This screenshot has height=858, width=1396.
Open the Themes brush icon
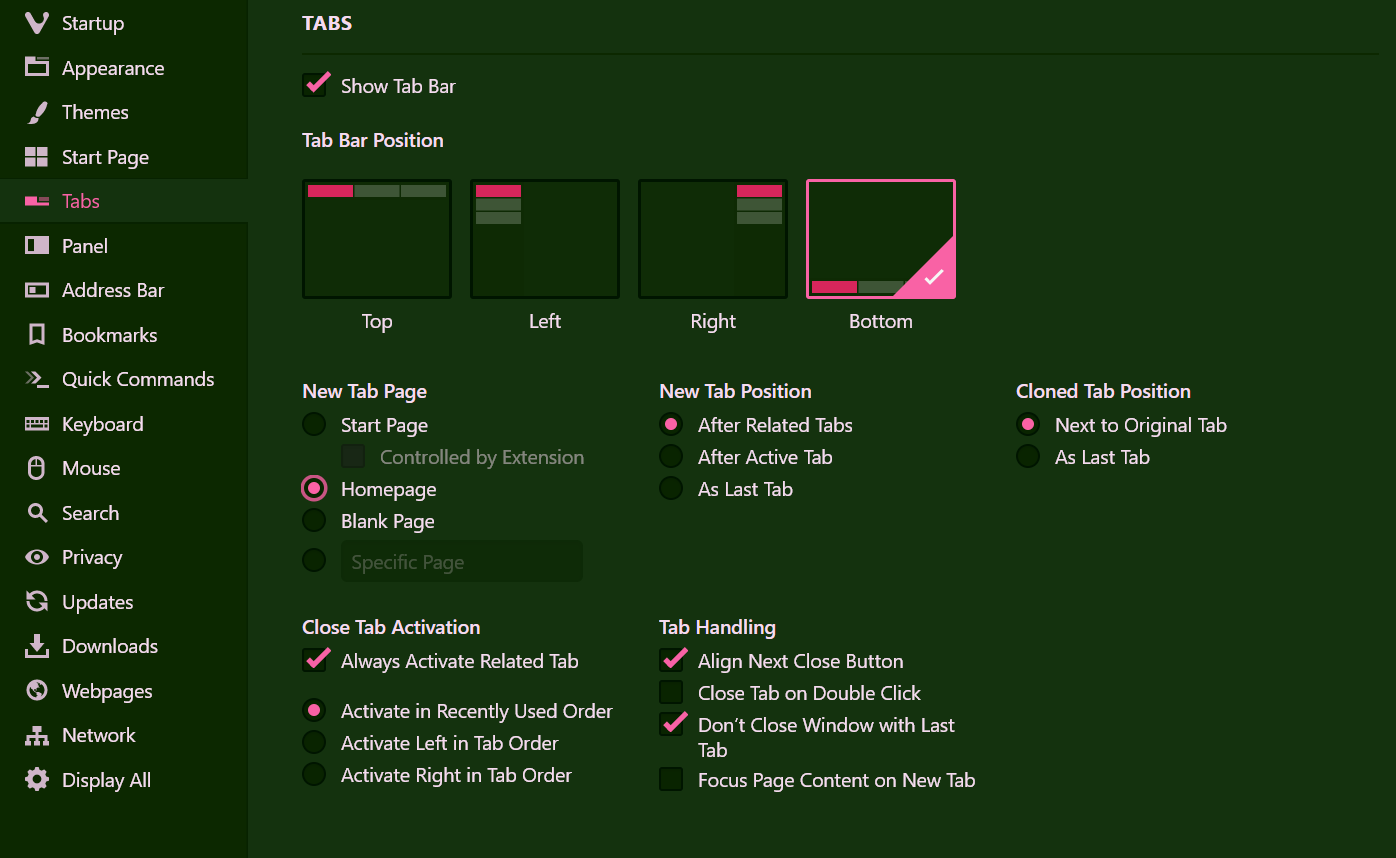point(37,112)
